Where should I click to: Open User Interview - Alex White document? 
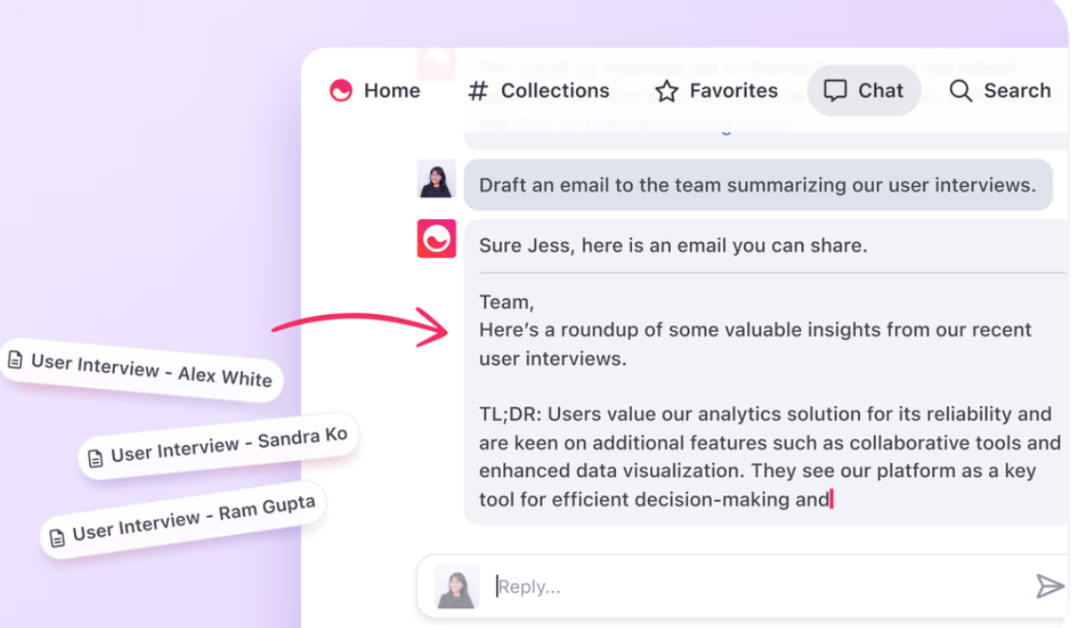(x=141, y=369)
